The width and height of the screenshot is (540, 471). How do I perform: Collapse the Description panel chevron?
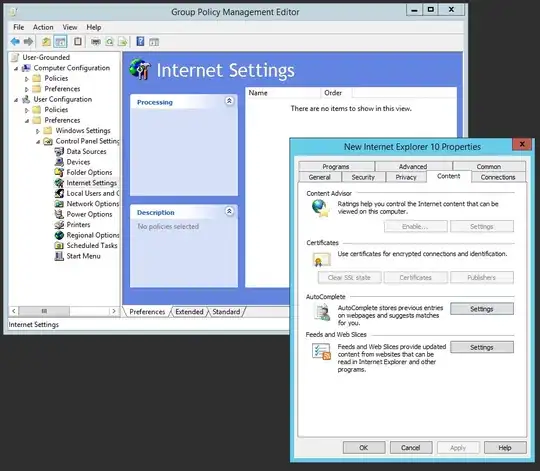[x=229, y=211]
